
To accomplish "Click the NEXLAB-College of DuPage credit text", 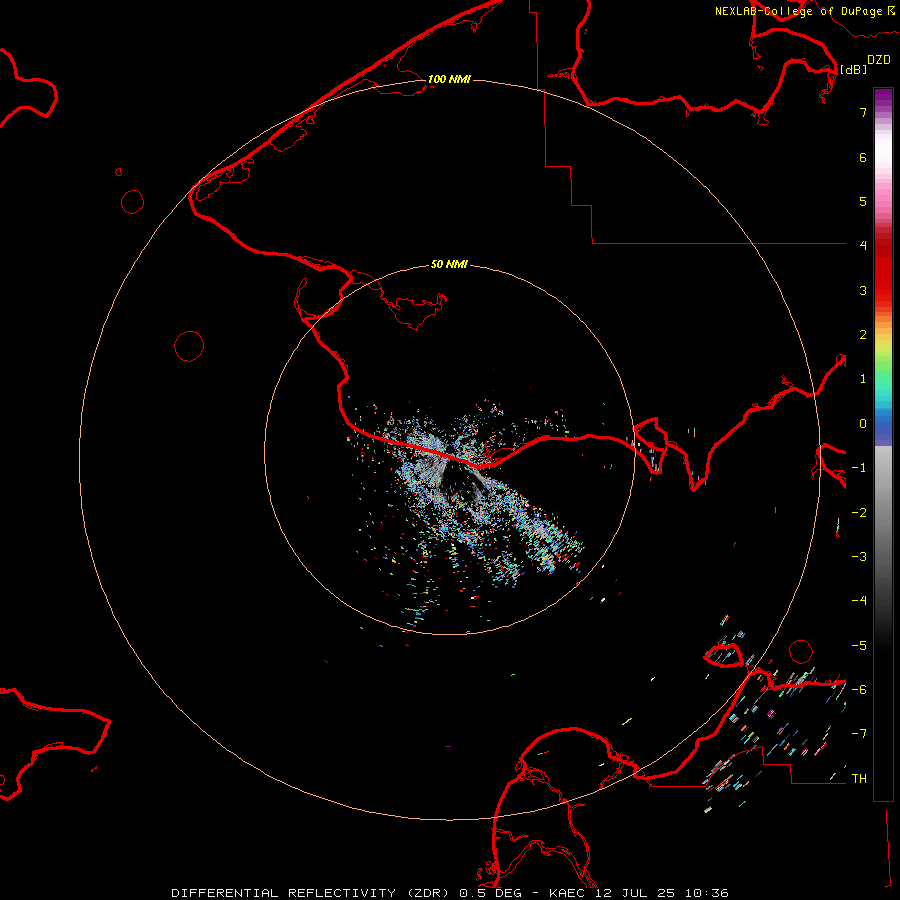I will [798, 11].
